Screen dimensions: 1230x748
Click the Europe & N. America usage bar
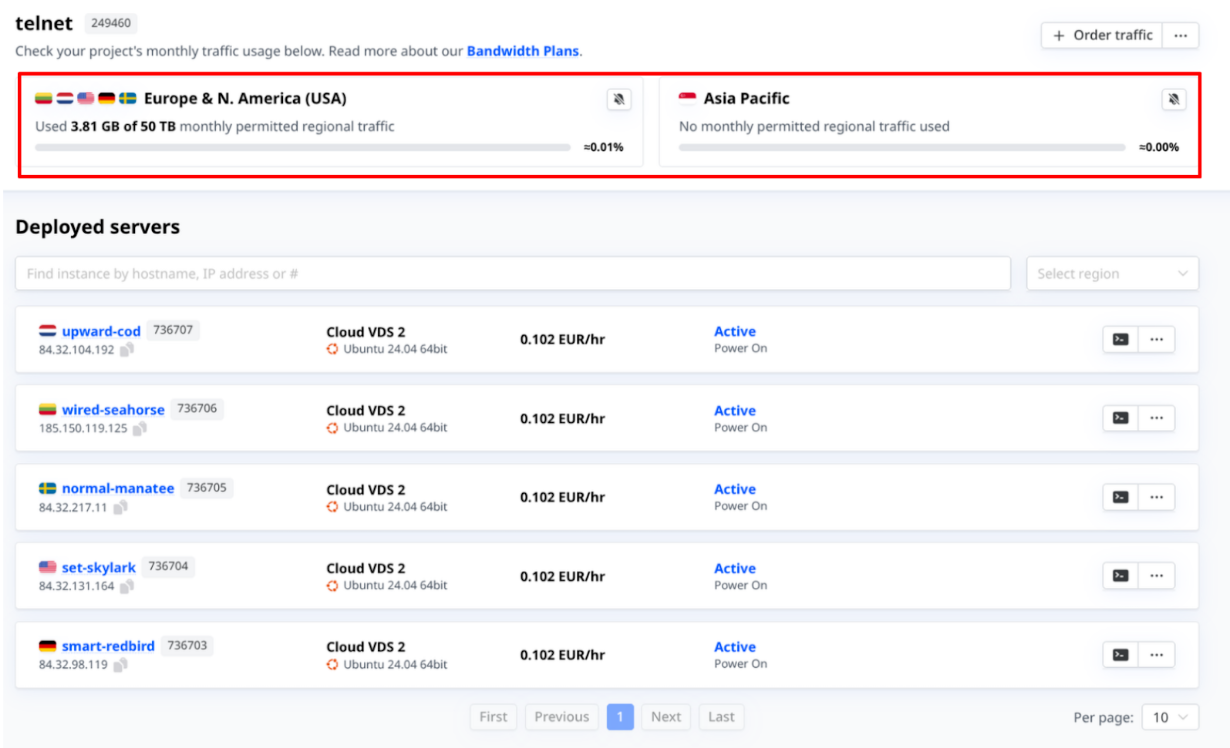pyautogui.click(x=302, y=147)
